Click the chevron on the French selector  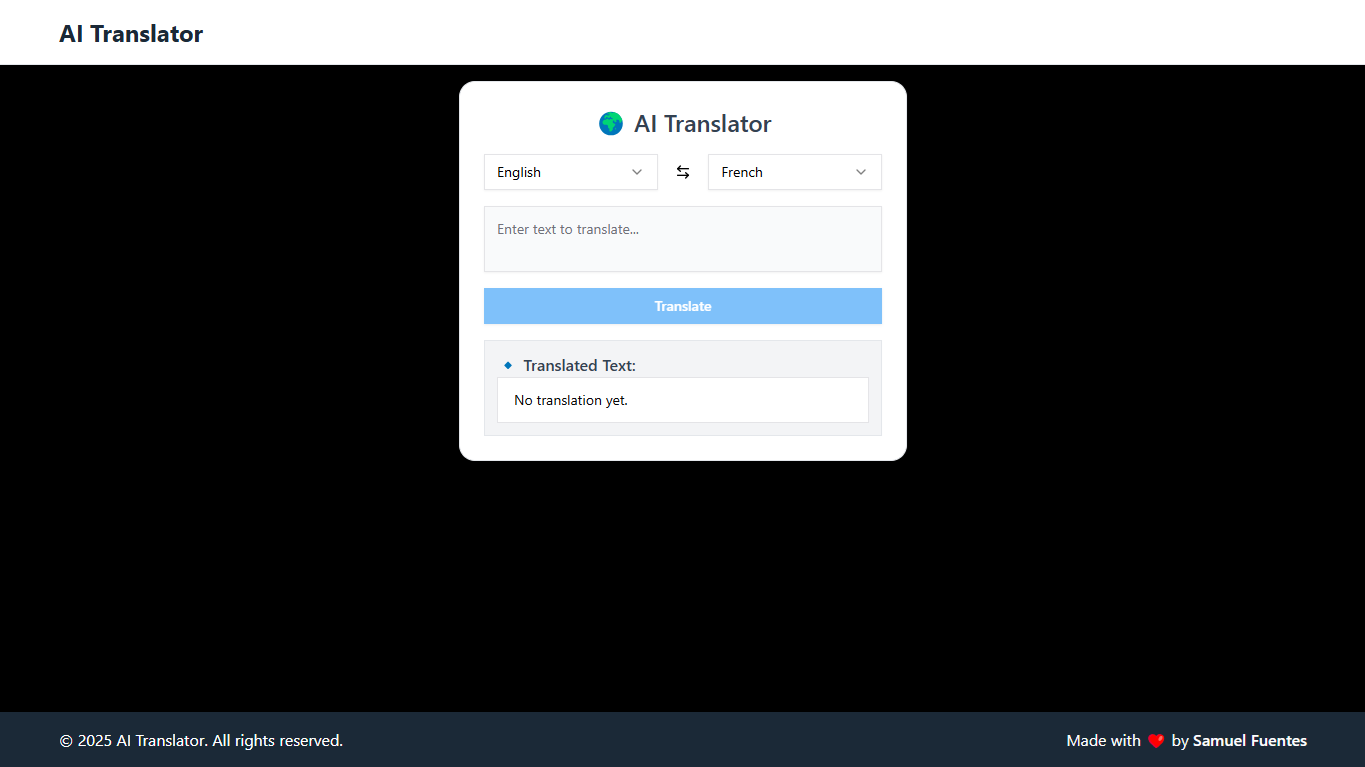click(x=861, y=172)
